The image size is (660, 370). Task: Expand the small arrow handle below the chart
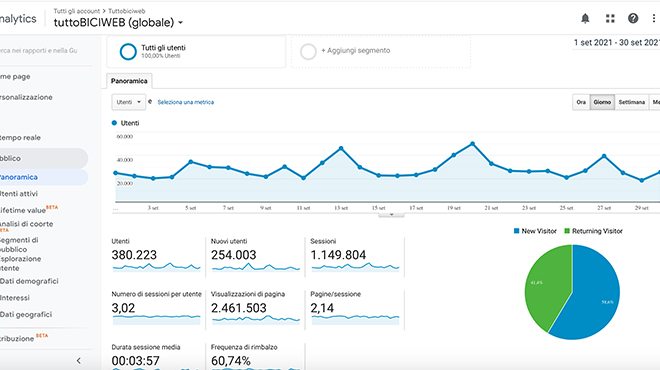click(x=391, y=215)
